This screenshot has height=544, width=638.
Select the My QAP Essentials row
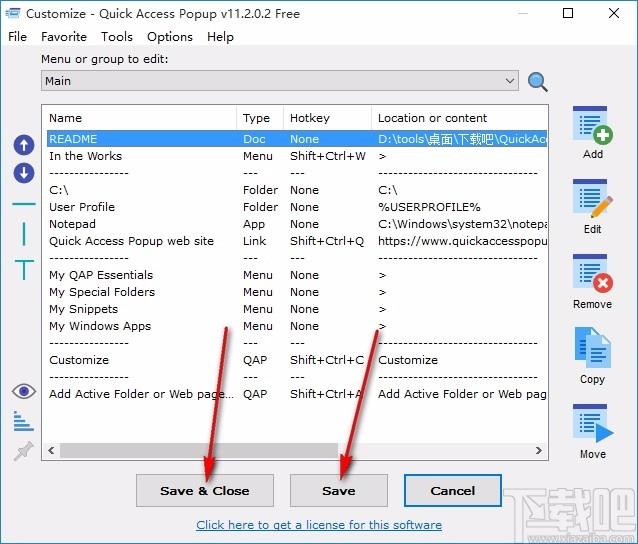297,275
